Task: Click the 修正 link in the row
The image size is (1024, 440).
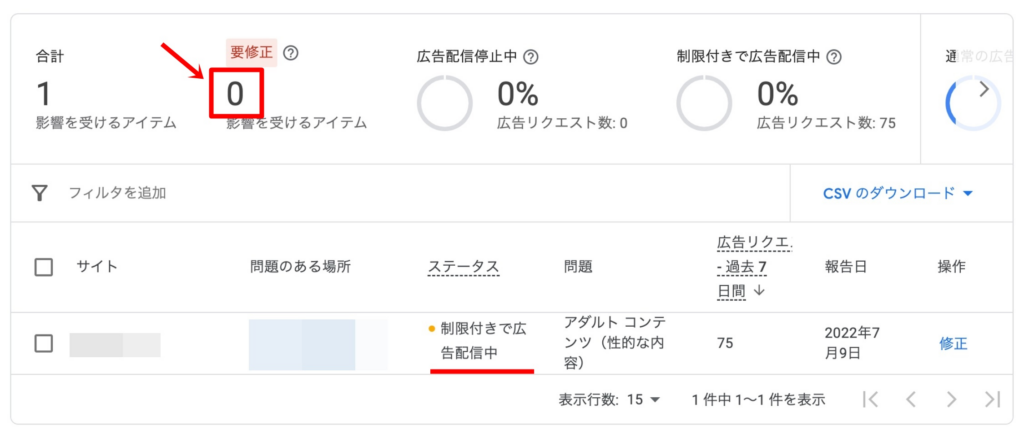Action: [x=953, y=343]
